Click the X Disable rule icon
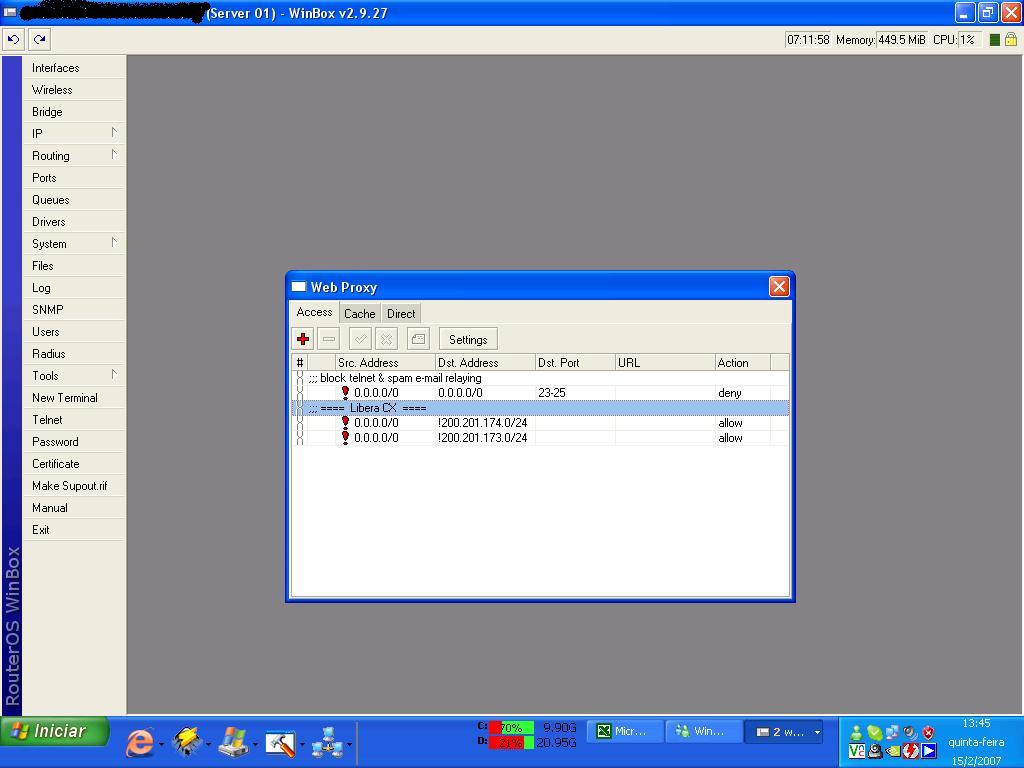1024x768 pixels. pyautogui.click(x=387, y=339)
